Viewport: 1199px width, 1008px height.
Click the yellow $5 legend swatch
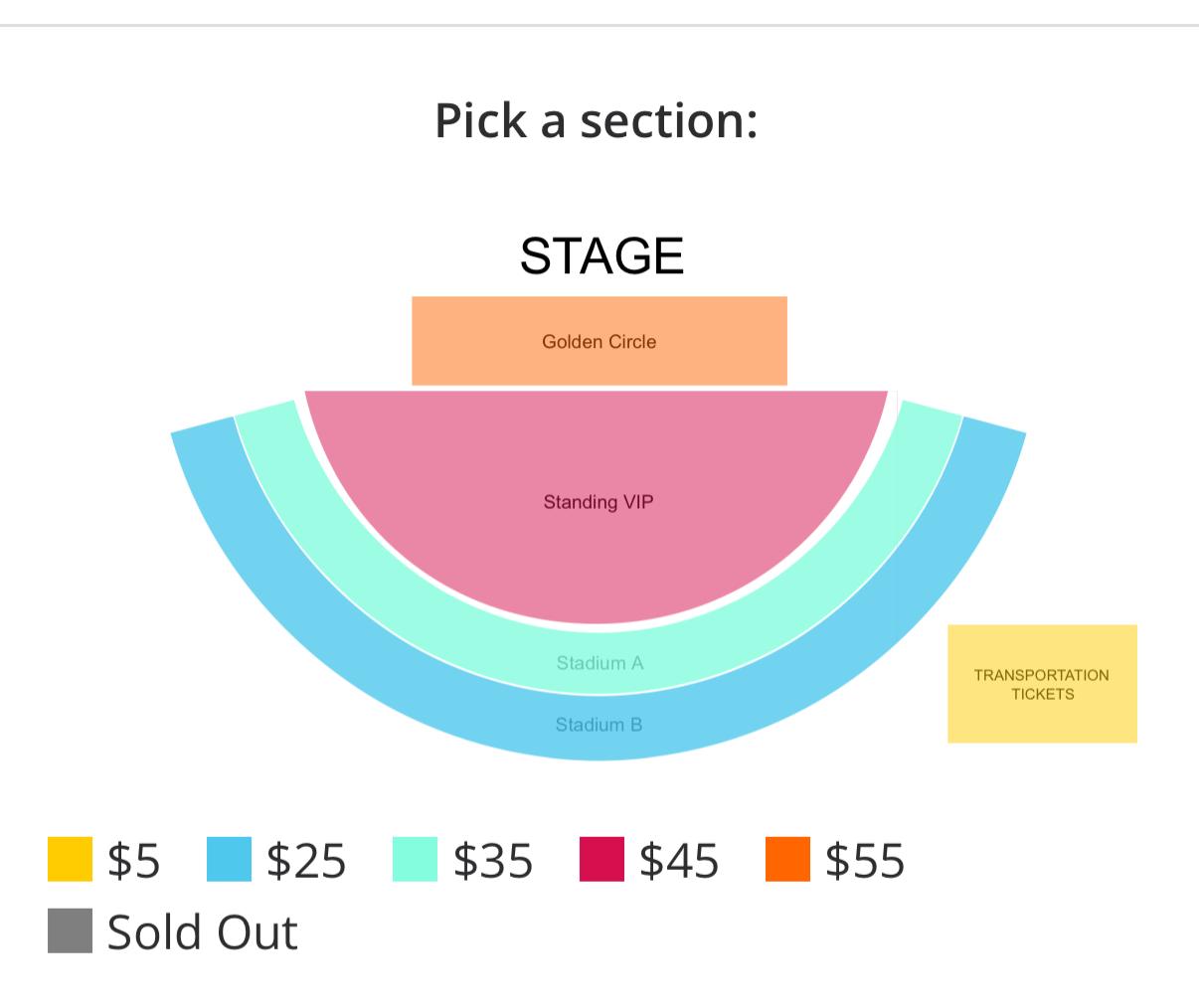click(x=70, y=859)
